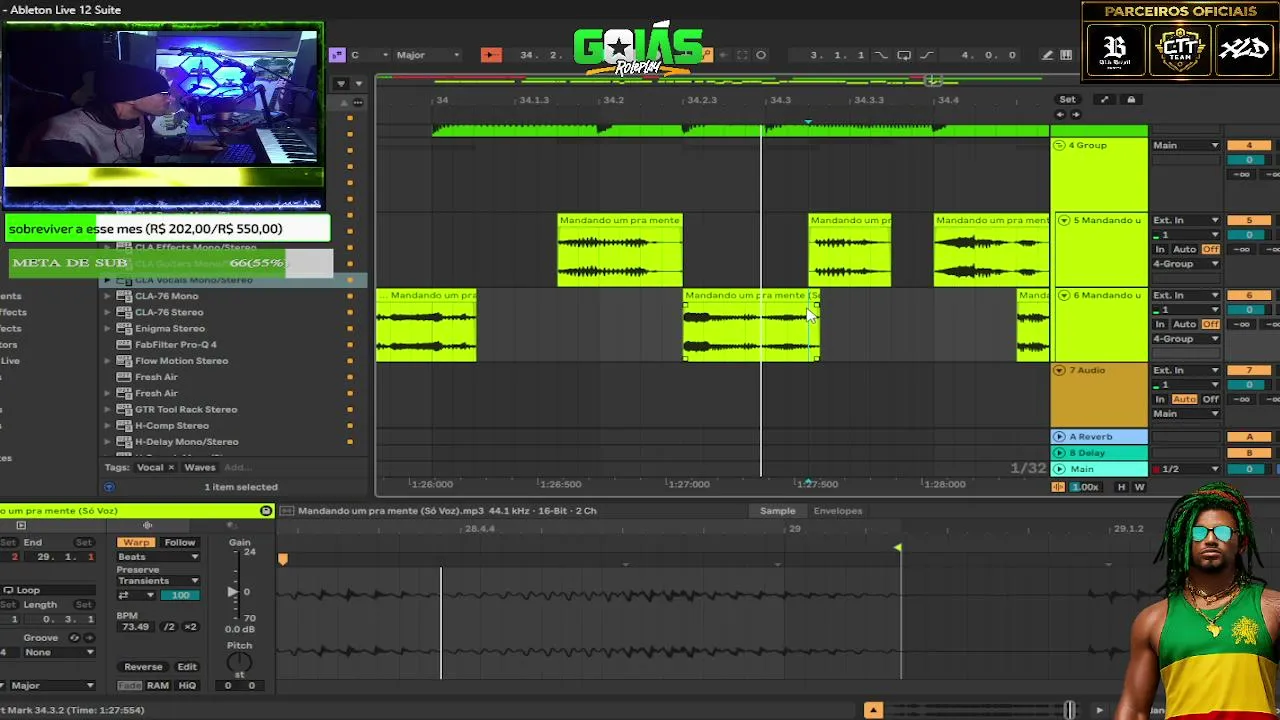The image size is (1280, 720).
Task: Set track 6 monitor to Auto
Action: pos(1184,324)
